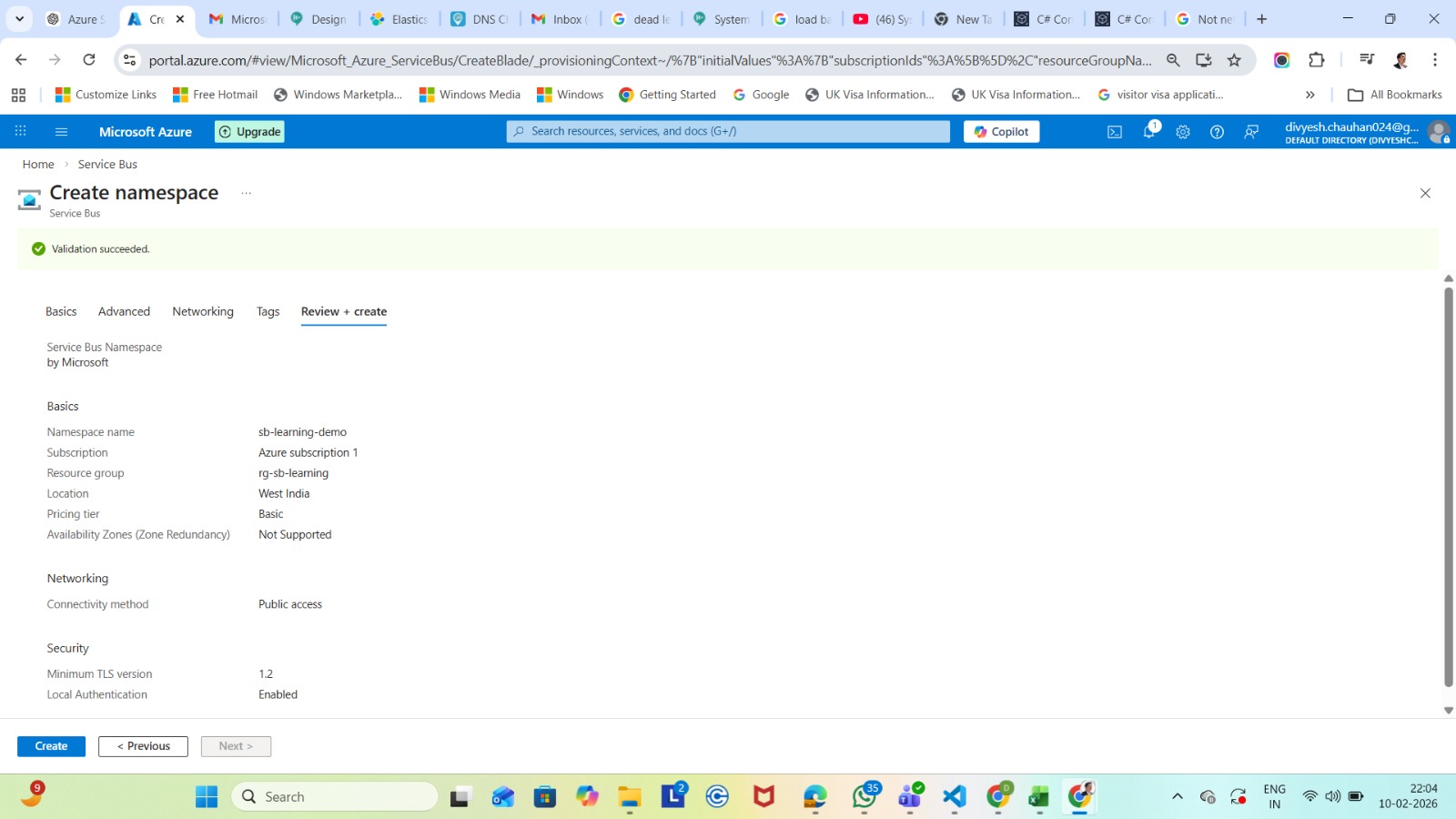Open Visual Studio Code from the taskbar
Screen dimensions: 1456x819
coord(955,797)
